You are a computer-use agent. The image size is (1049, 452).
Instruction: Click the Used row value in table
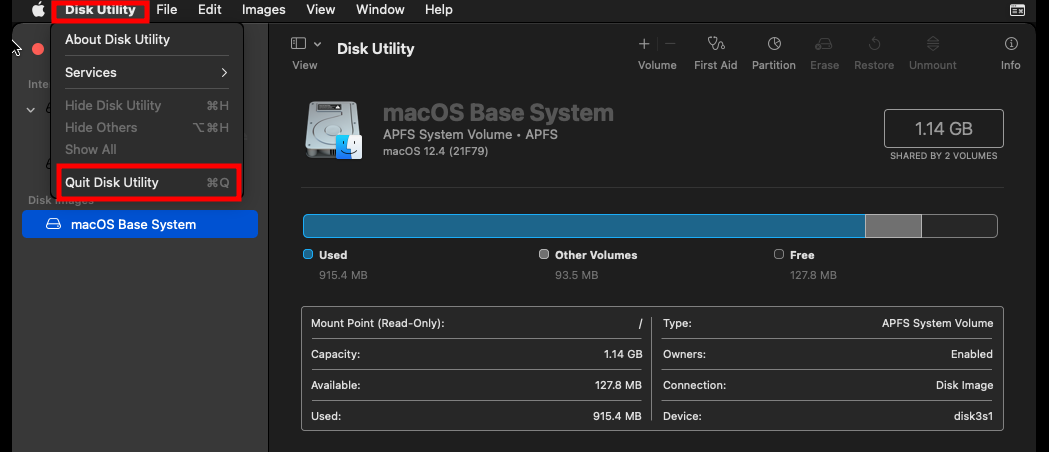tap(617, 416)
